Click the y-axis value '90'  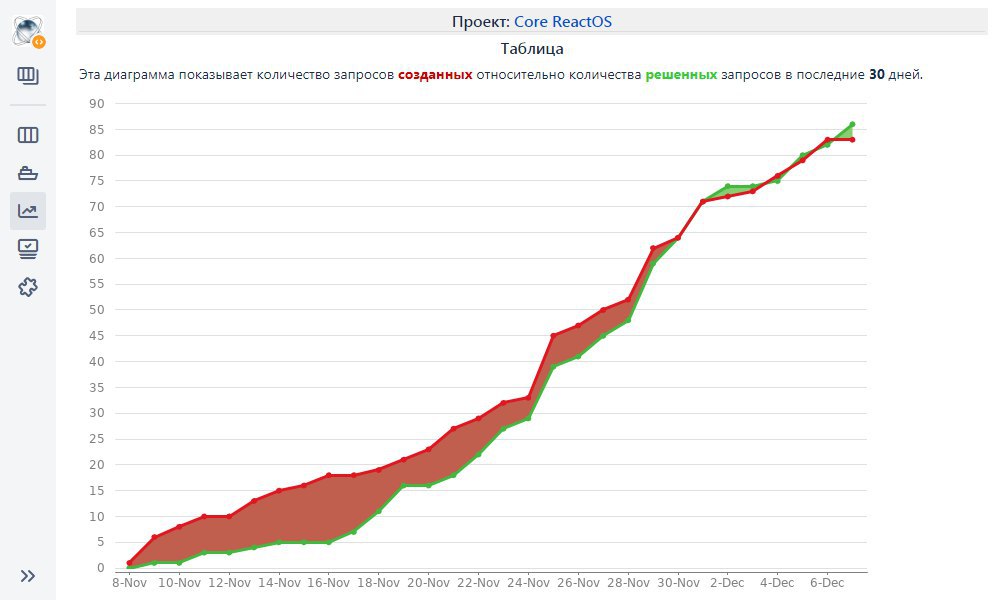(x=97, y=104)
